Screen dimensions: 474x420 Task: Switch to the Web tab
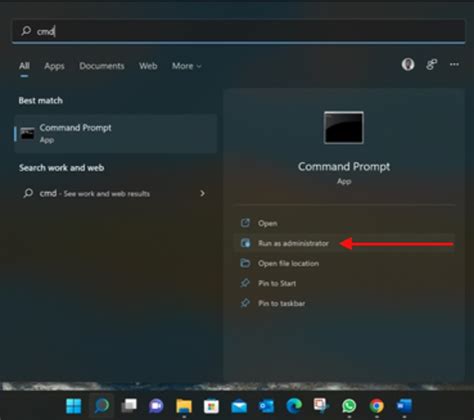coord(148,66)
